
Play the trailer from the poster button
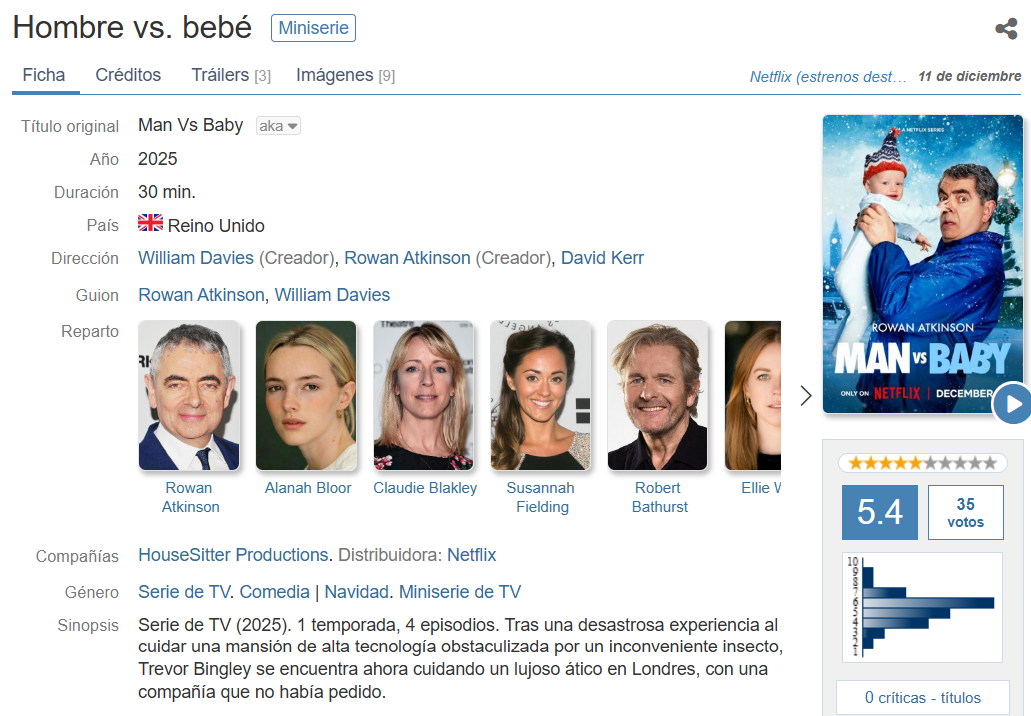pos(1013,403)
